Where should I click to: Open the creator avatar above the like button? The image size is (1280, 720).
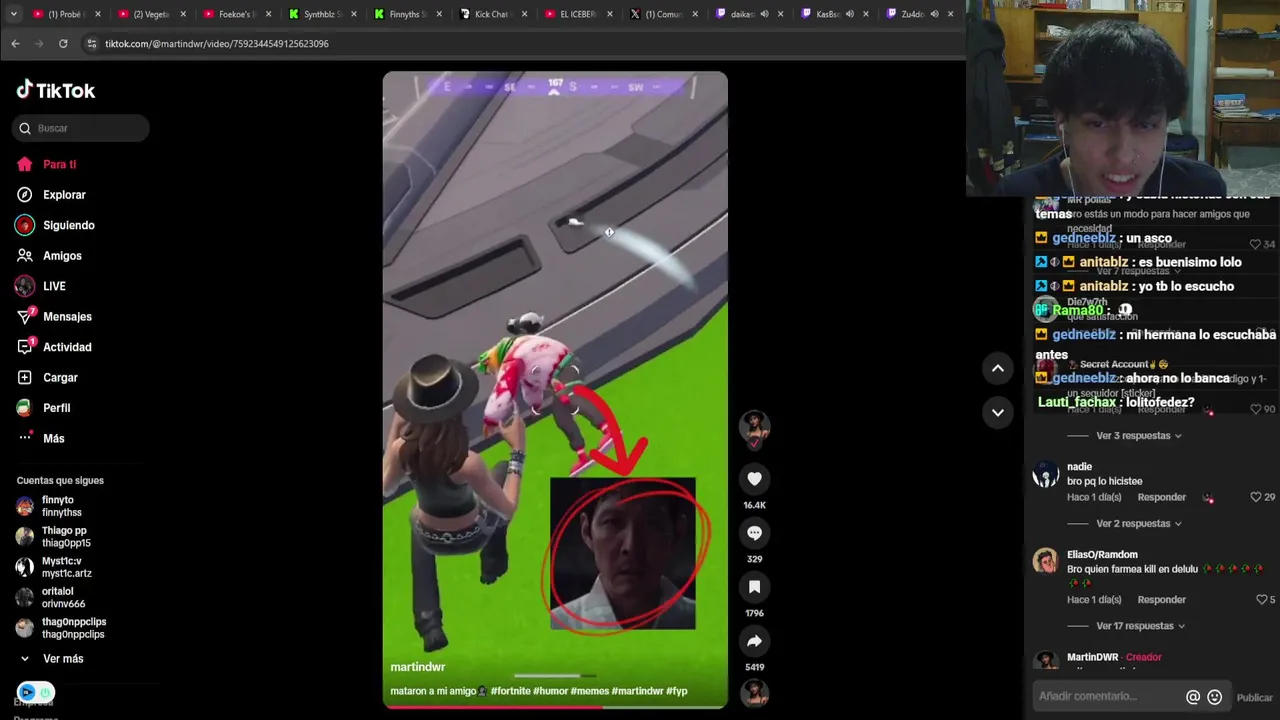coord(754,427)
